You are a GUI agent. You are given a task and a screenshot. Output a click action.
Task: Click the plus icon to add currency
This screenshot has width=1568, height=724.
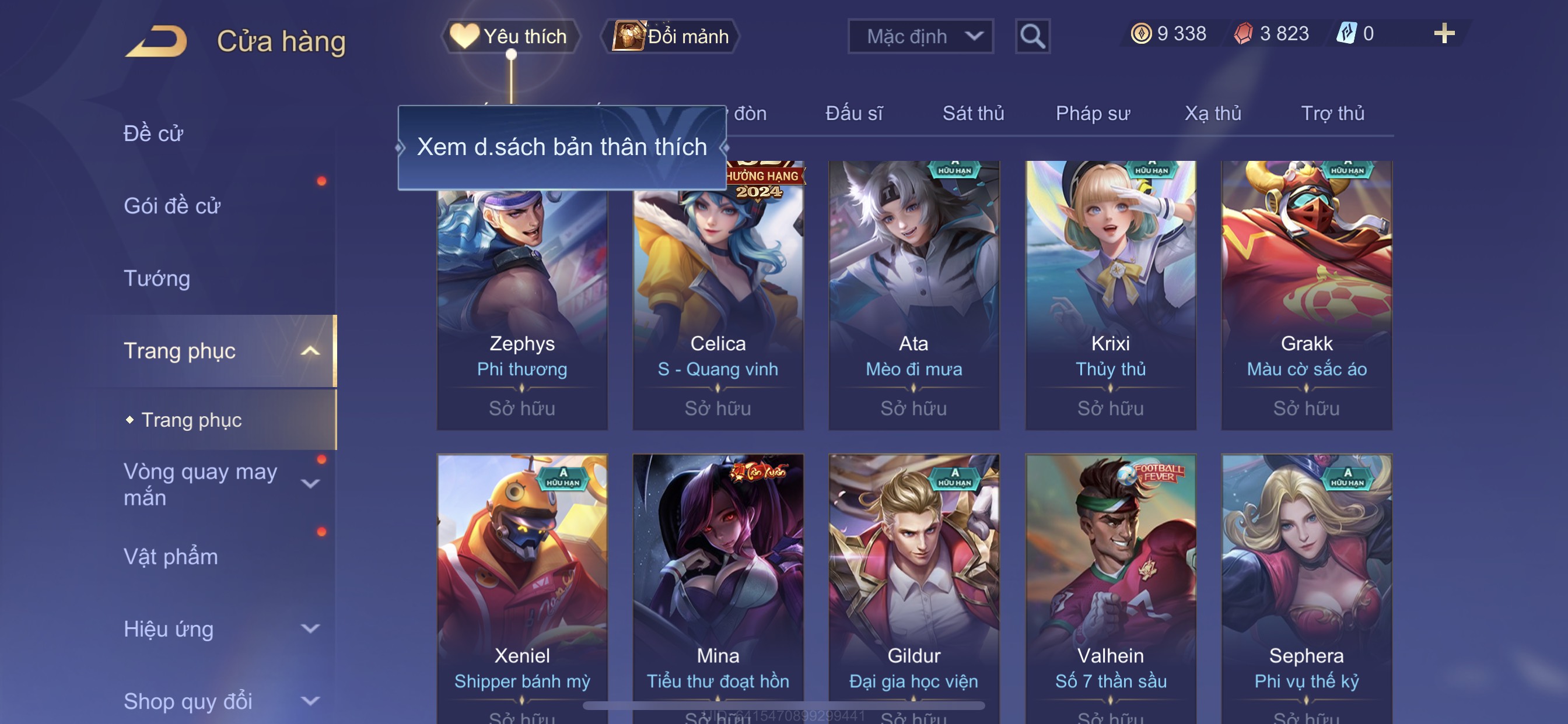pos(1444,33)
